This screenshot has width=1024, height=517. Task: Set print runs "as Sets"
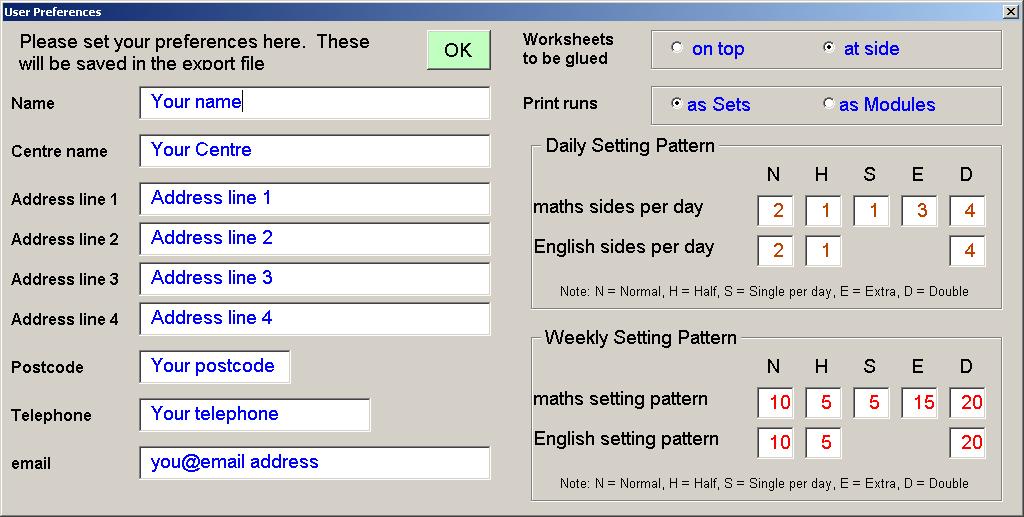(x=711, y=104)
